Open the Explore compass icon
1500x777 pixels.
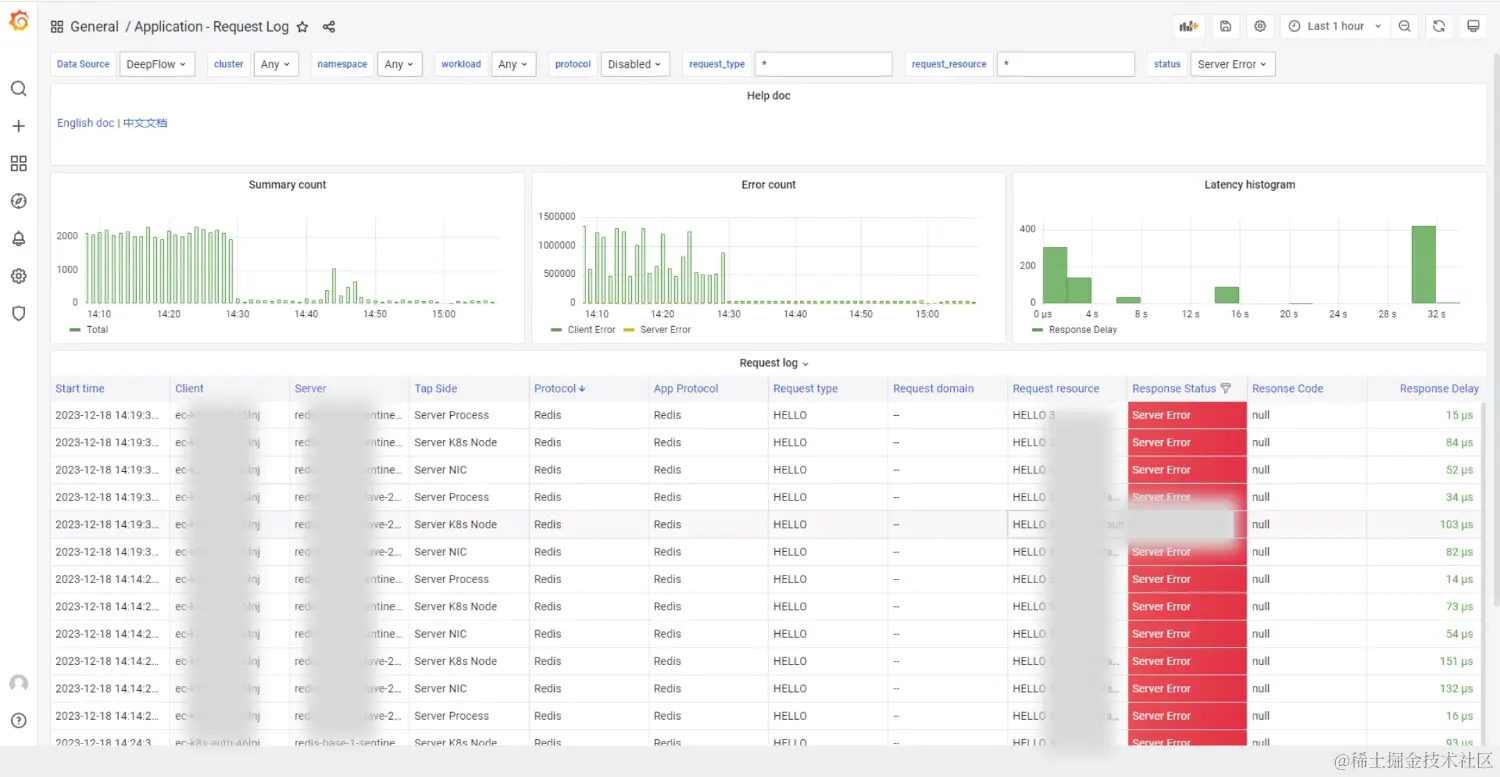point(18,201)
